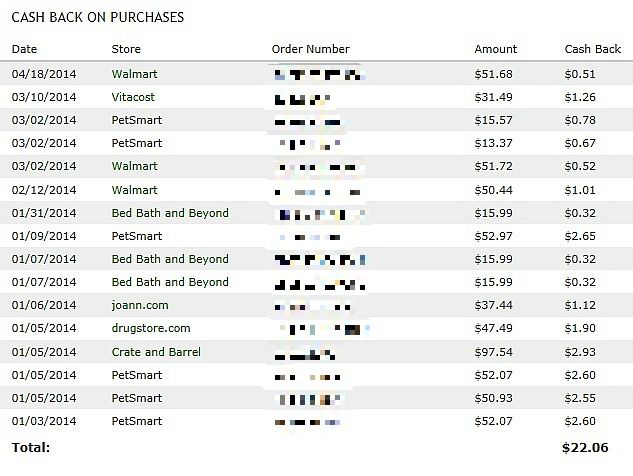
Task: Visit the joann.com store link
Action: click(x=140, y=305)
